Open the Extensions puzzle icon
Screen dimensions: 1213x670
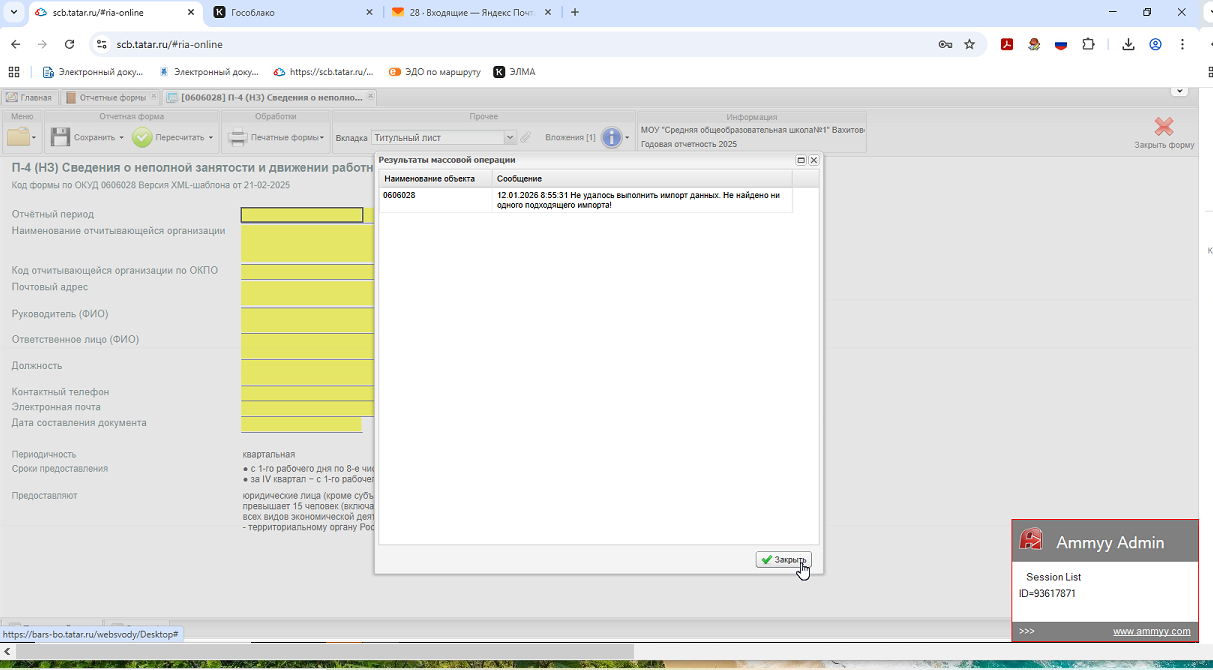tap(1089, 44)
